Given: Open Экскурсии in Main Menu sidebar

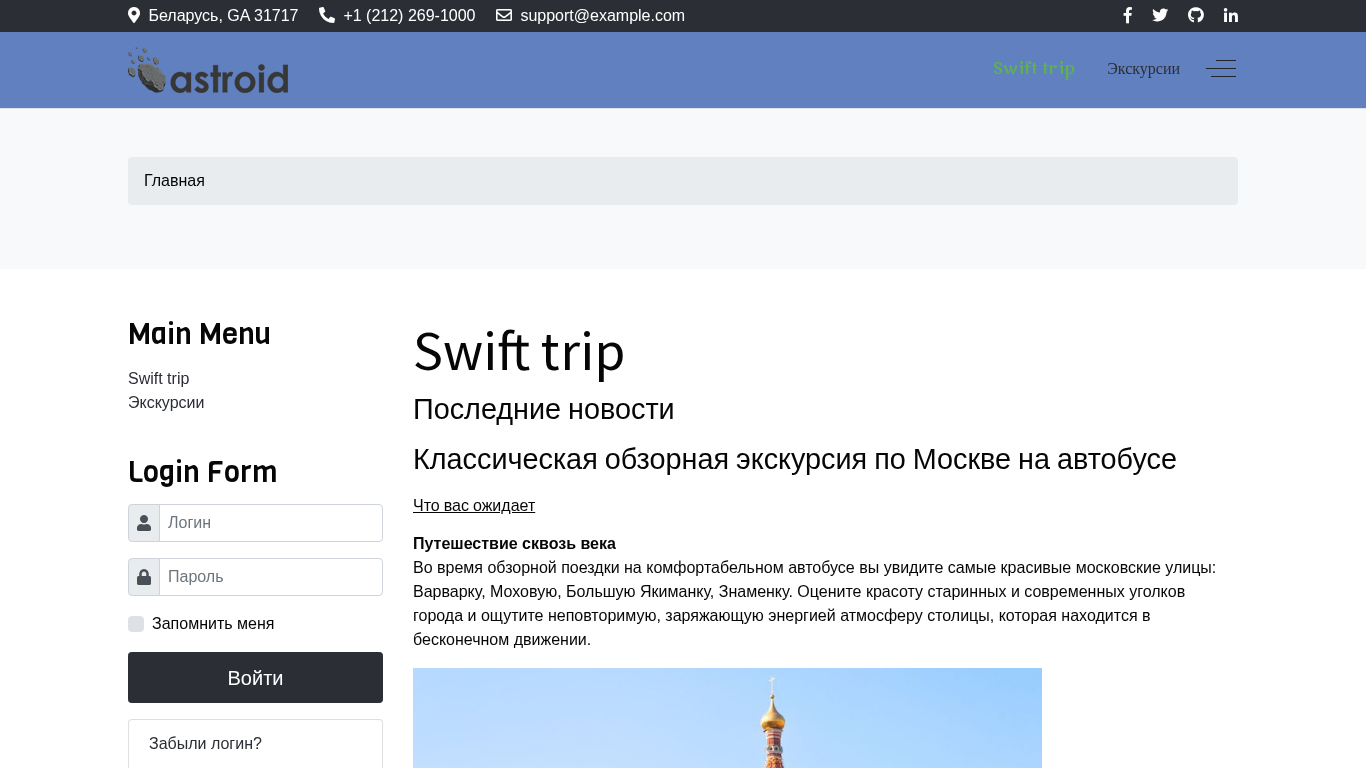Looking at the screenshot, I should [166, 402].
